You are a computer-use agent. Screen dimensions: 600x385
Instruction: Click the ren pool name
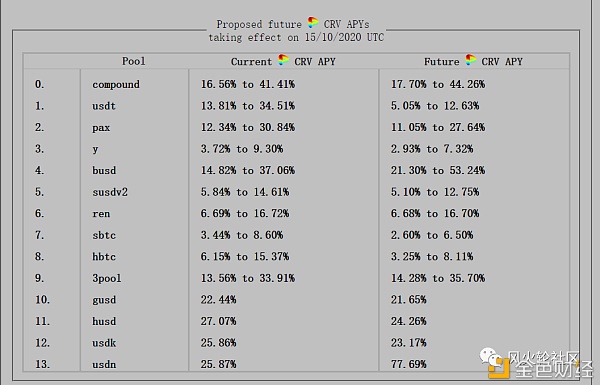coord(101,214)
